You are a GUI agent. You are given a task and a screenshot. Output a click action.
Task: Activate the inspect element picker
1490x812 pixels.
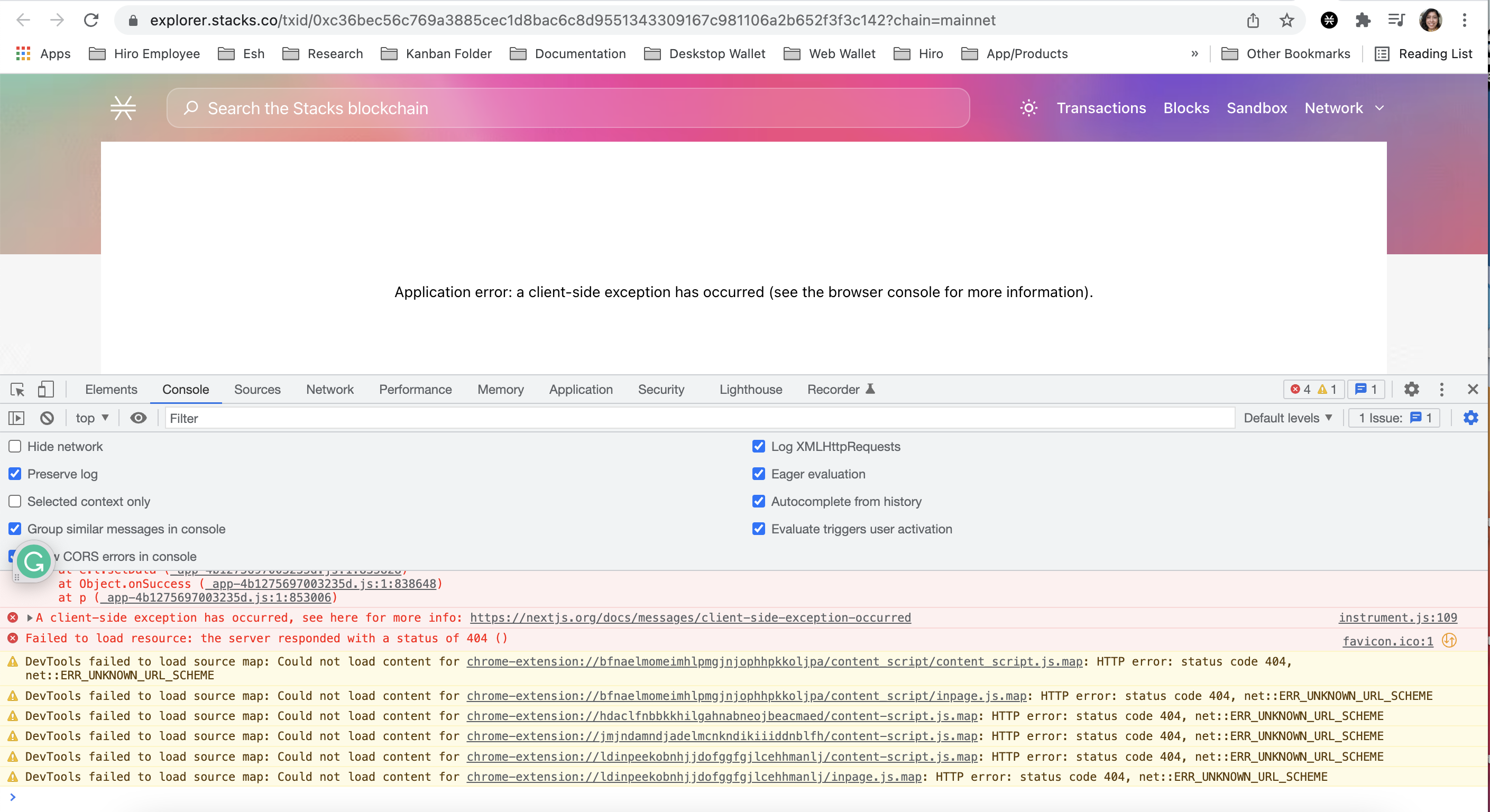(17, 389)
